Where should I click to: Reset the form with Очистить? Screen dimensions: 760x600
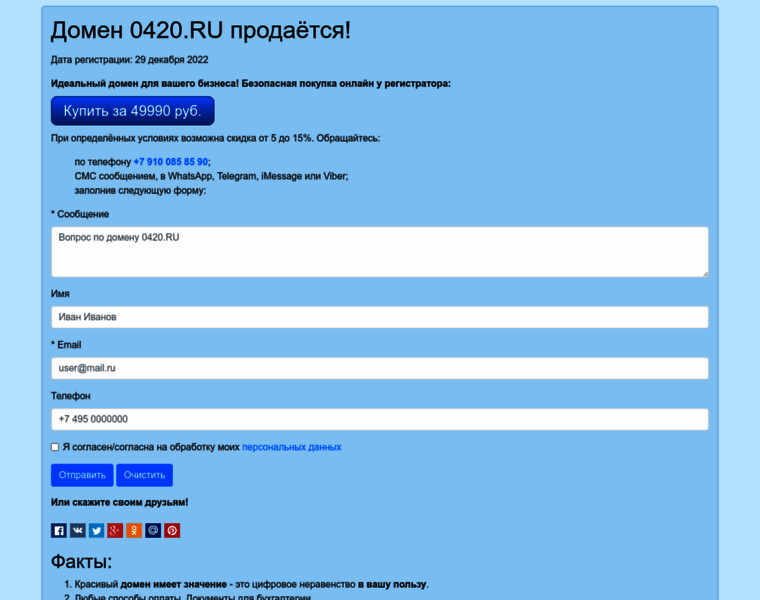pos(144,475)
